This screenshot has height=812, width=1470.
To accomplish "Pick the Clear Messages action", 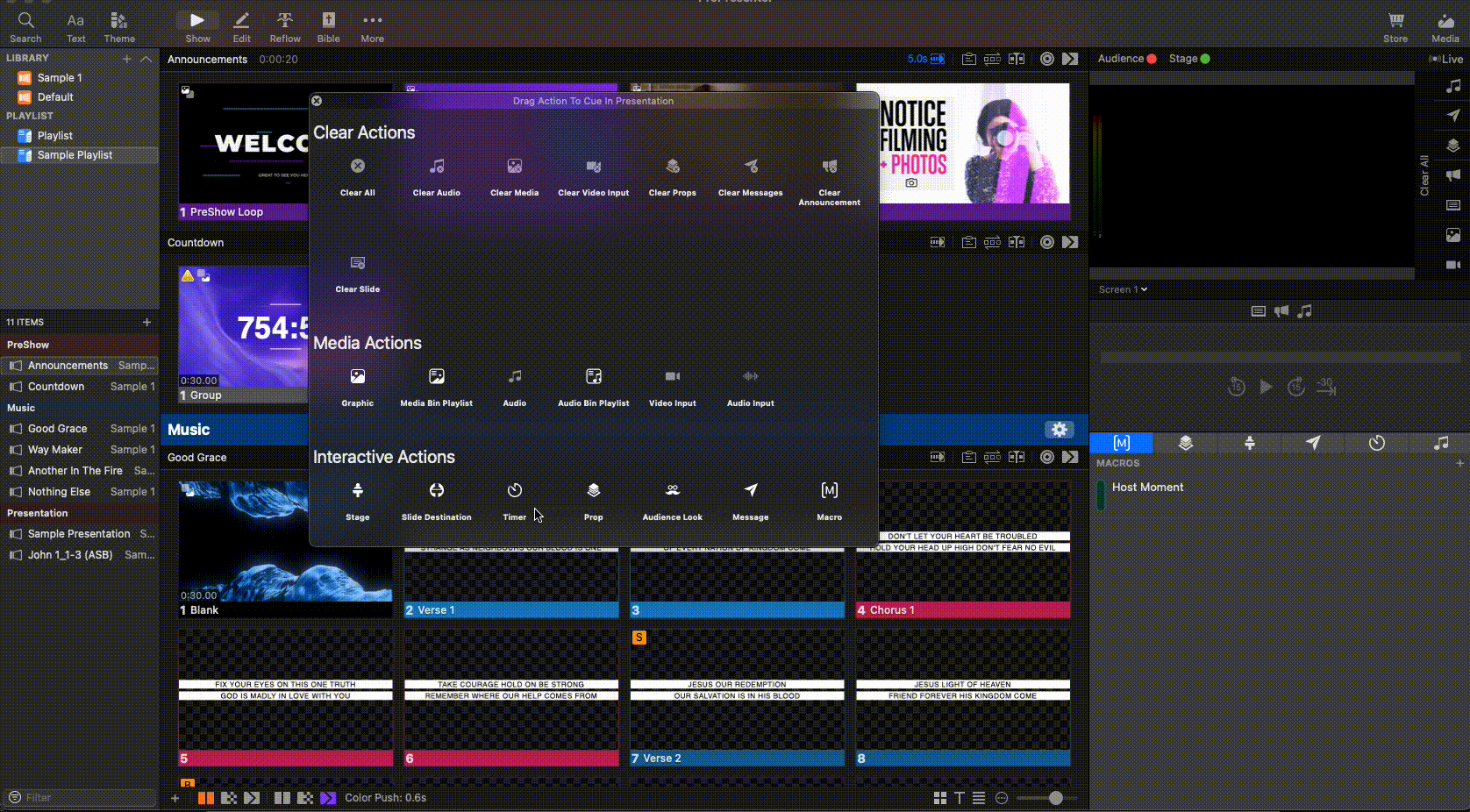I will click(x=751, y=166).
